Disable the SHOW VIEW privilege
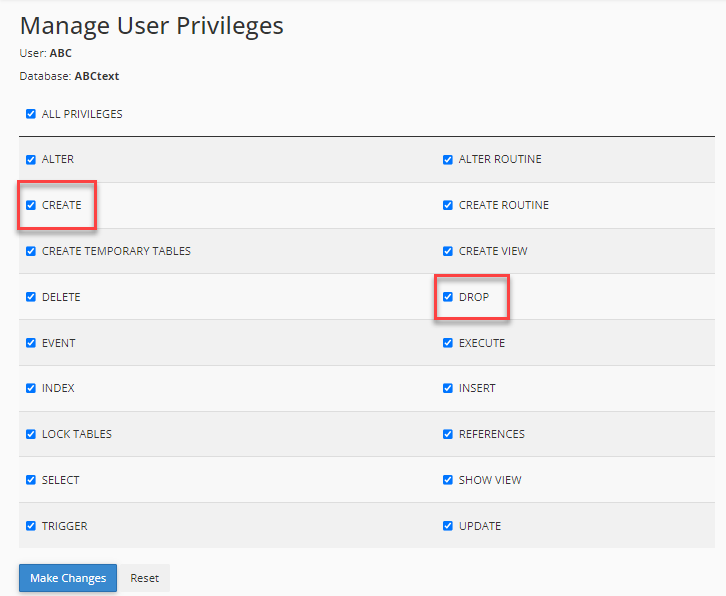 pos(448,480)
